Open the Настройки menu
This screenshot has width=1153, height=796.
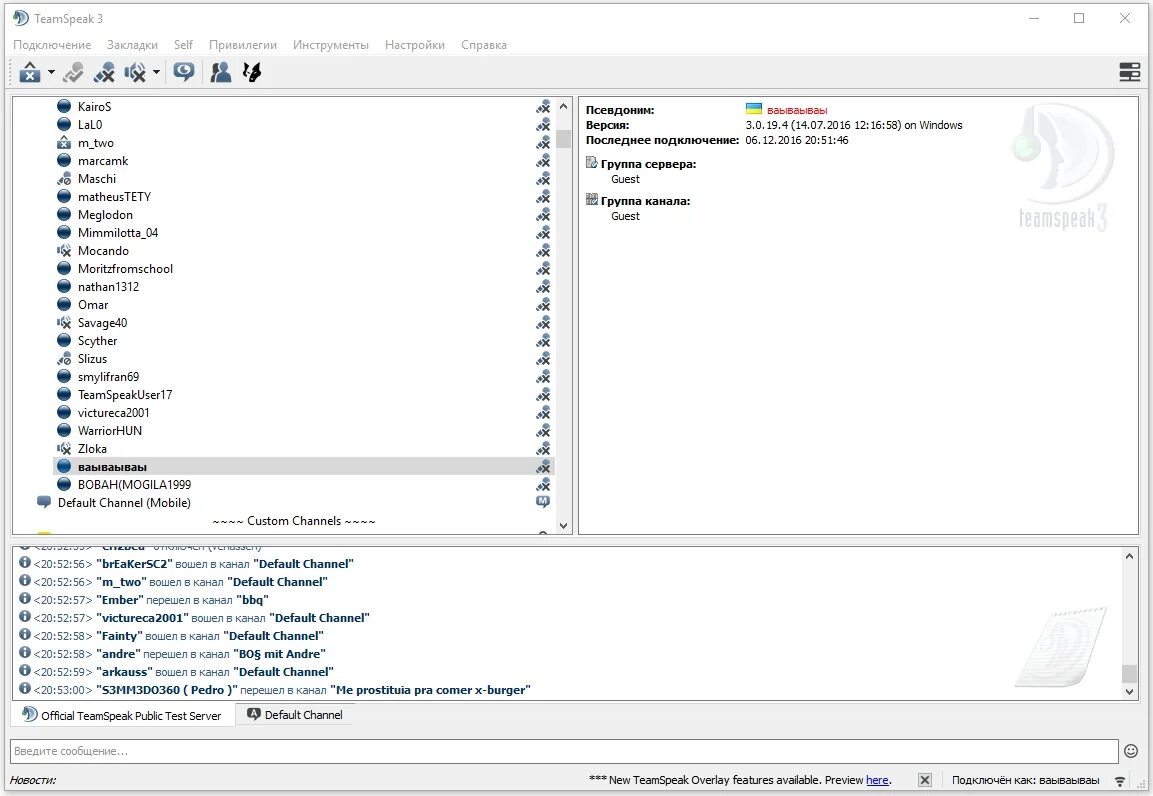tap(415, 45)
